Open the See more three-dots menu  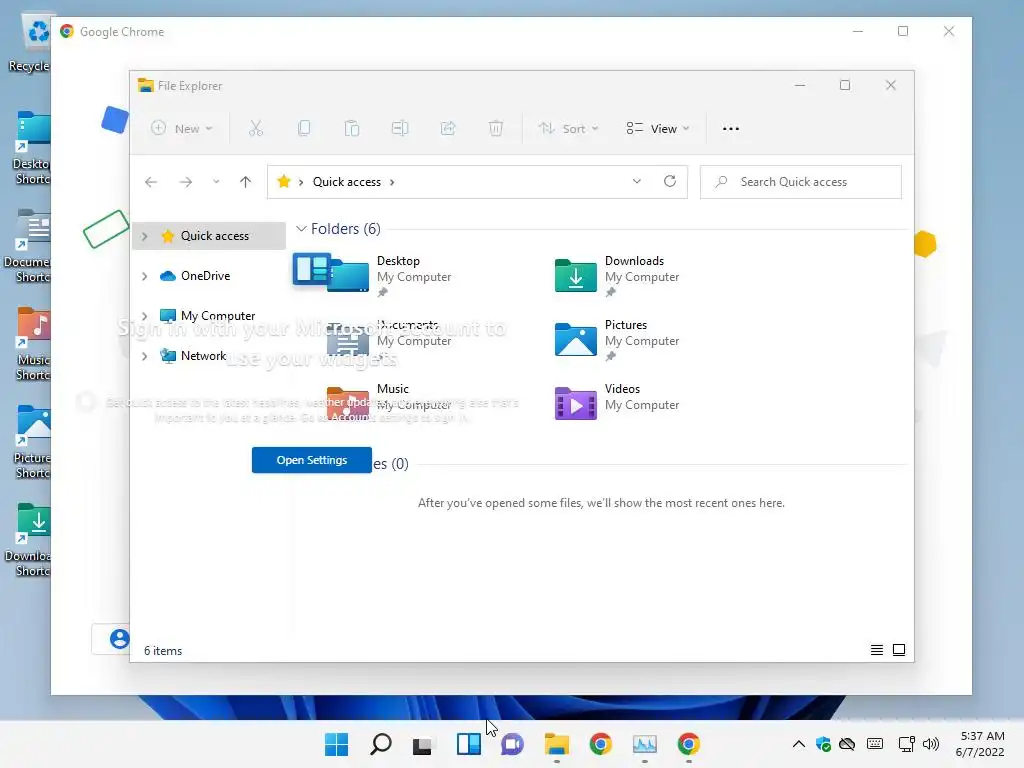[x=731, y=129]
